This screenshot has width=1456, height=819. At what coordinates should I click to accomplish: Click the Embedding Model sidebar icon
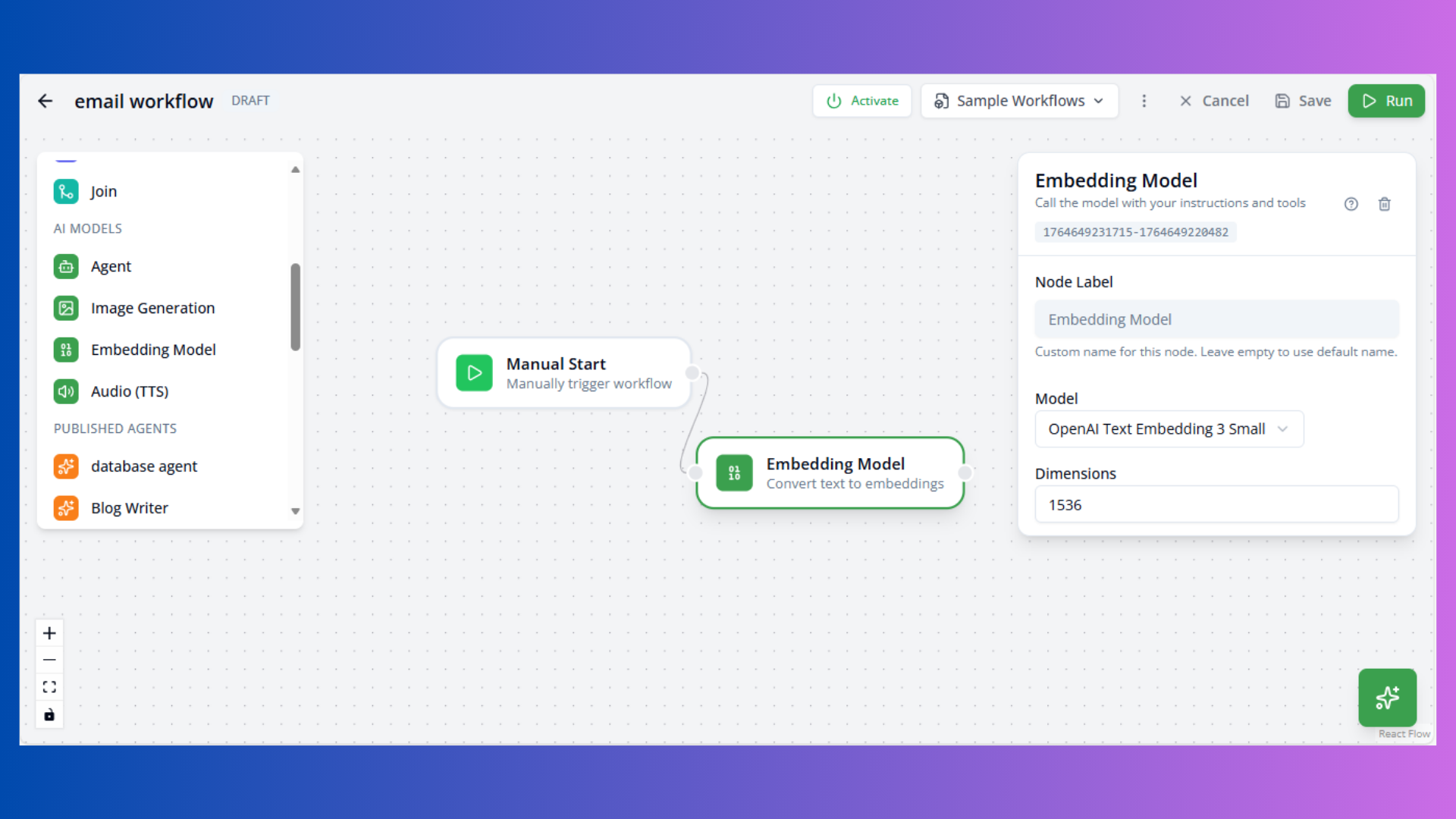(x=66, y=350)
